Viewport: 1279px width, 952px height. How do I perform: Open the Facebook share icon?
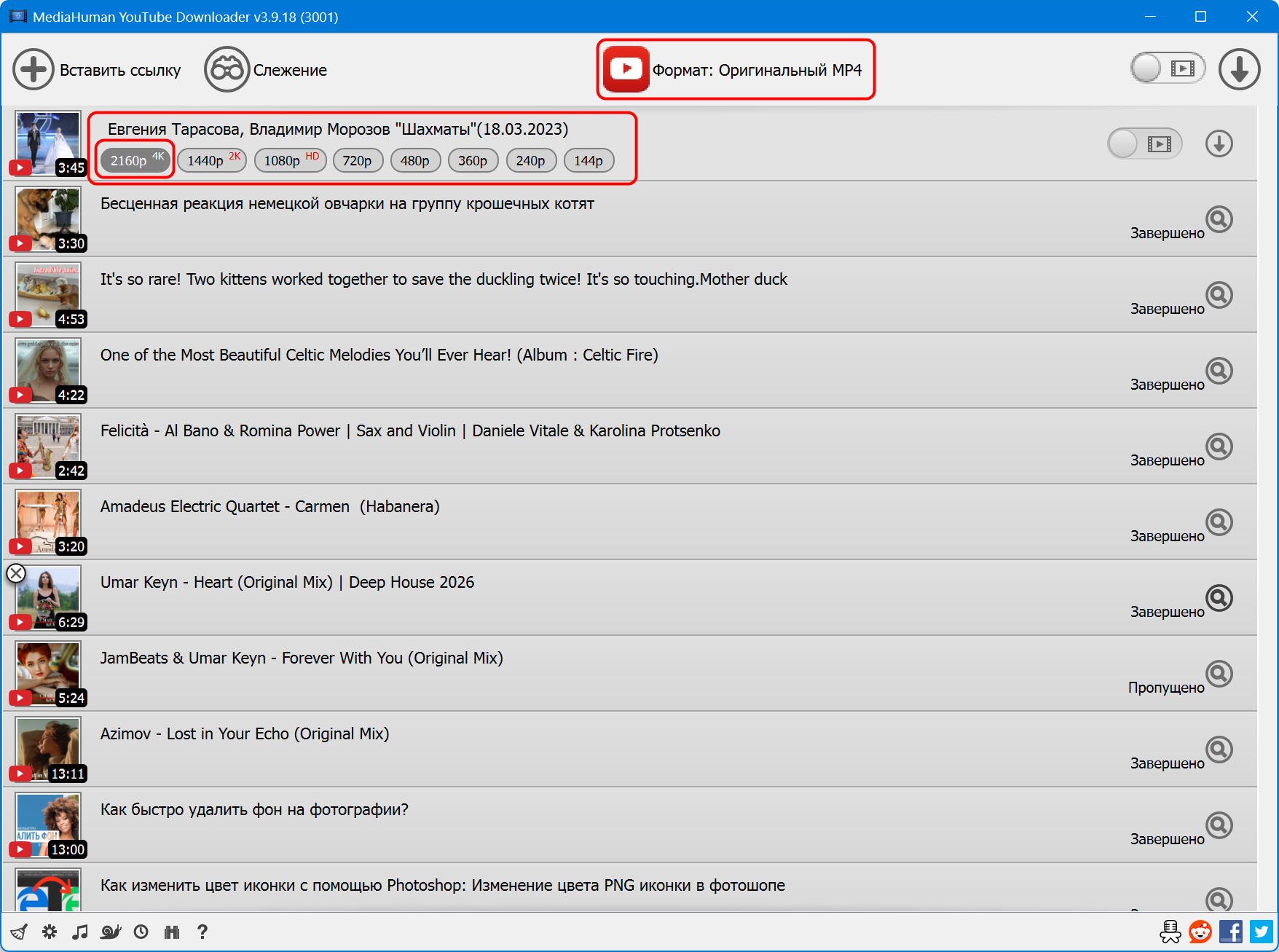(1231, 932)
